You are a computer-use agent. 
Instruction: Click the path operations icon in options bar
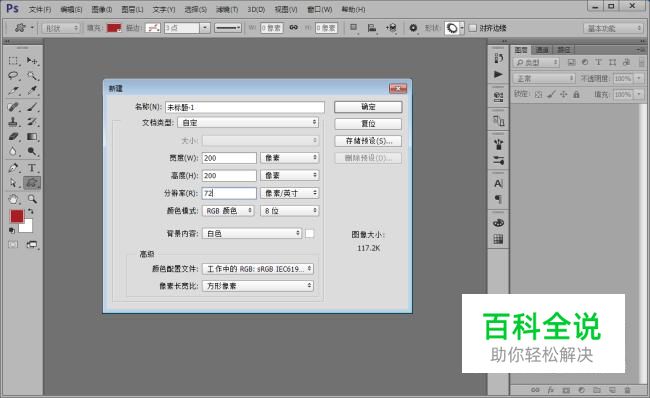pyautogui.click(x=354, y=28)
